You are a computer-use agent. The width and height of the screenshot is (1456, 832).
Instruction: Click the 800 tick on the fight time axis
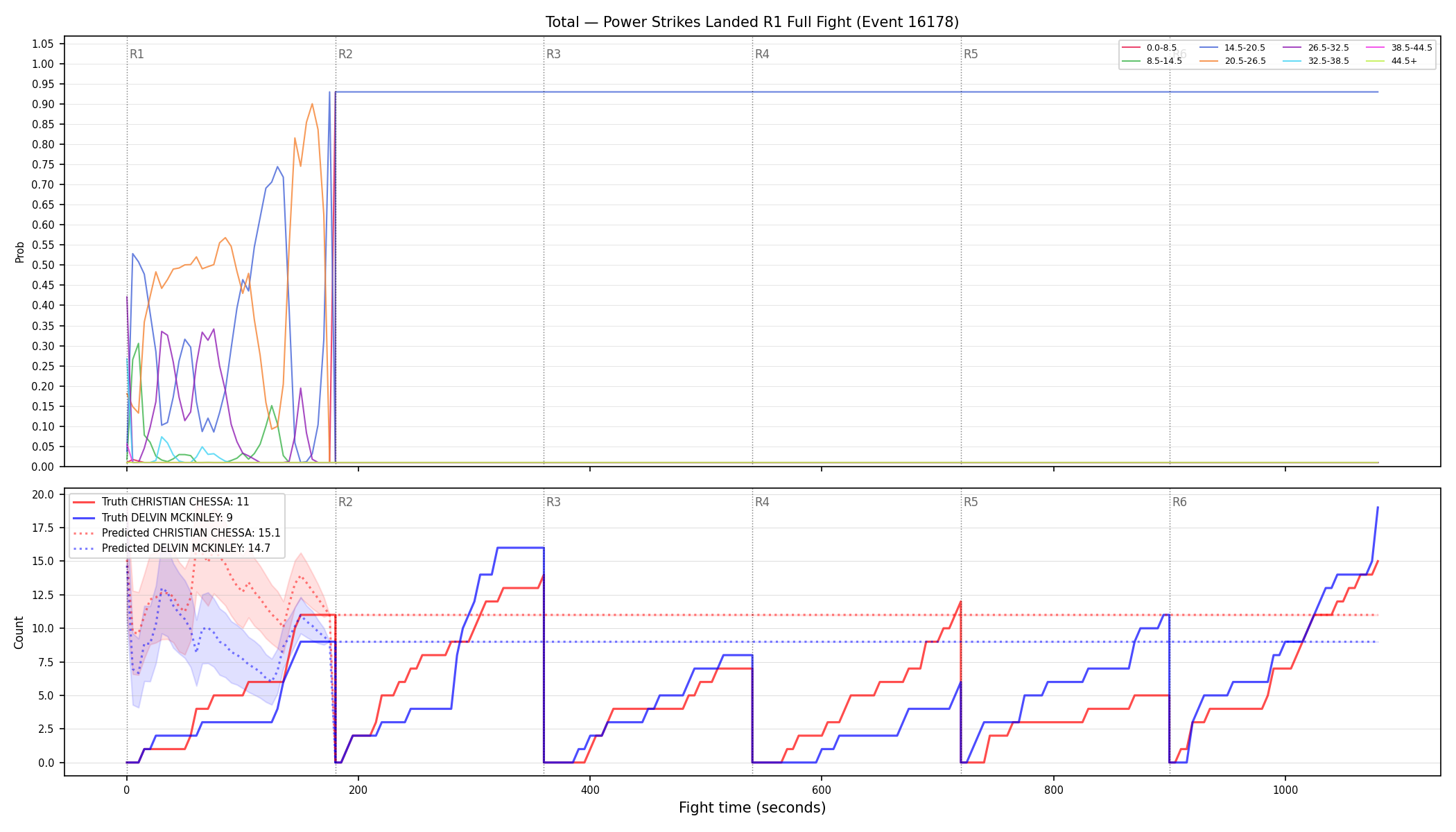(x=1053, y=790)
